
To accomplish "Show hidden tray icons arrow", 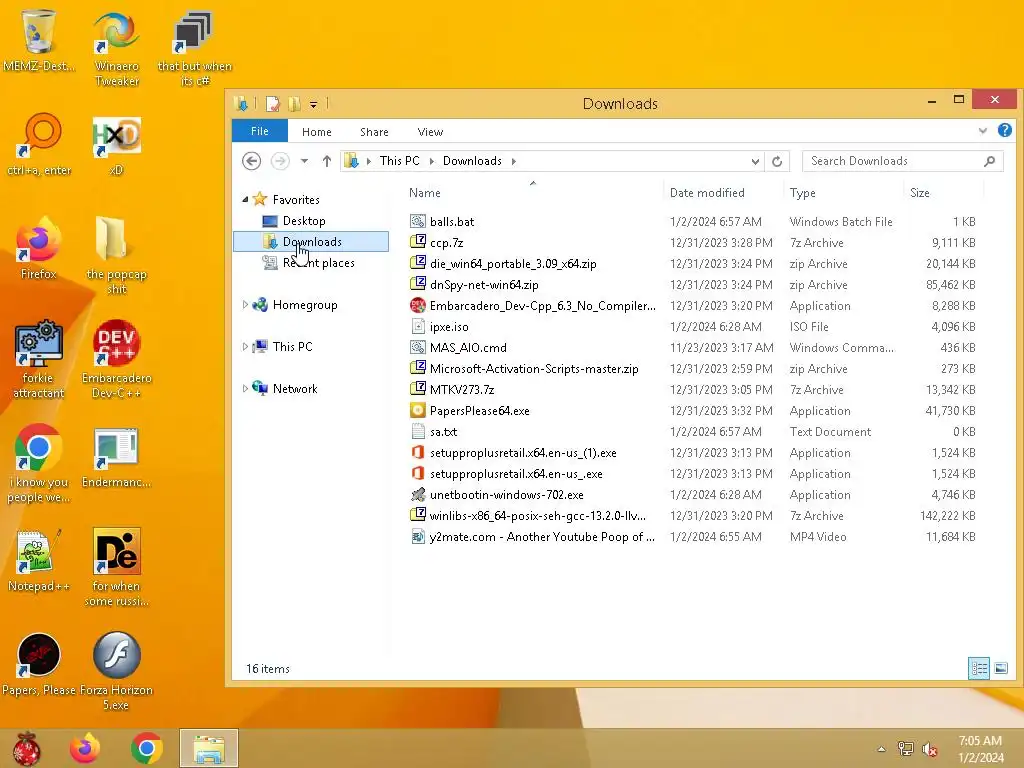I will [x=881, y=749].
